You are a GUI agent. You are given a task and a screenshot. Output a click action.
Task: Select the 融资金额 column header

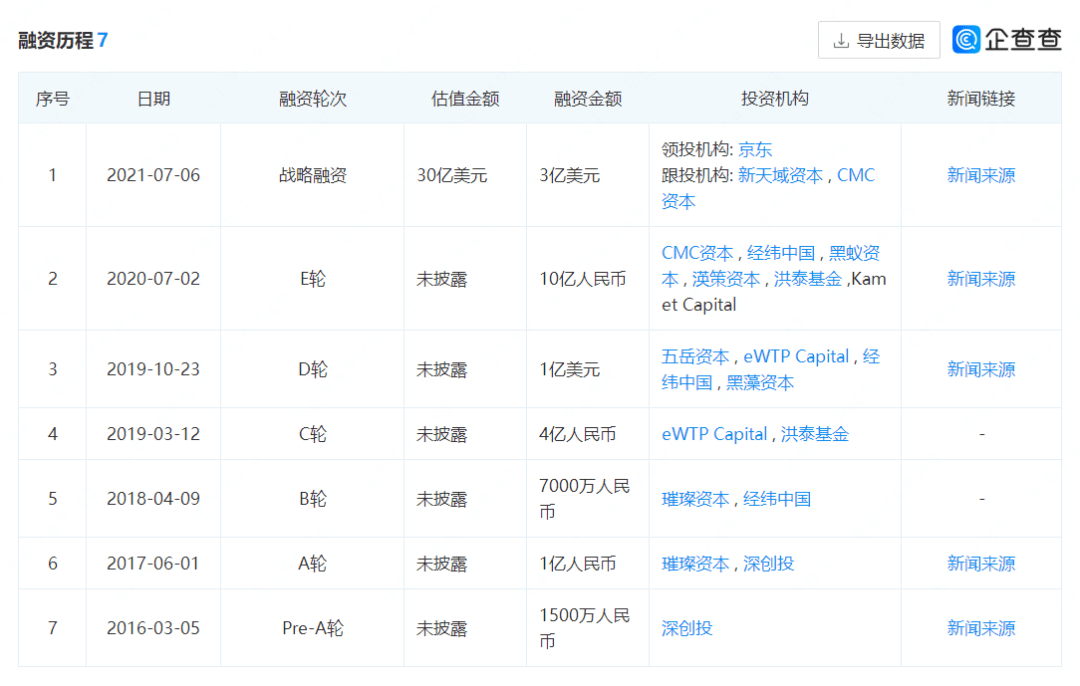tap(588, 98)
